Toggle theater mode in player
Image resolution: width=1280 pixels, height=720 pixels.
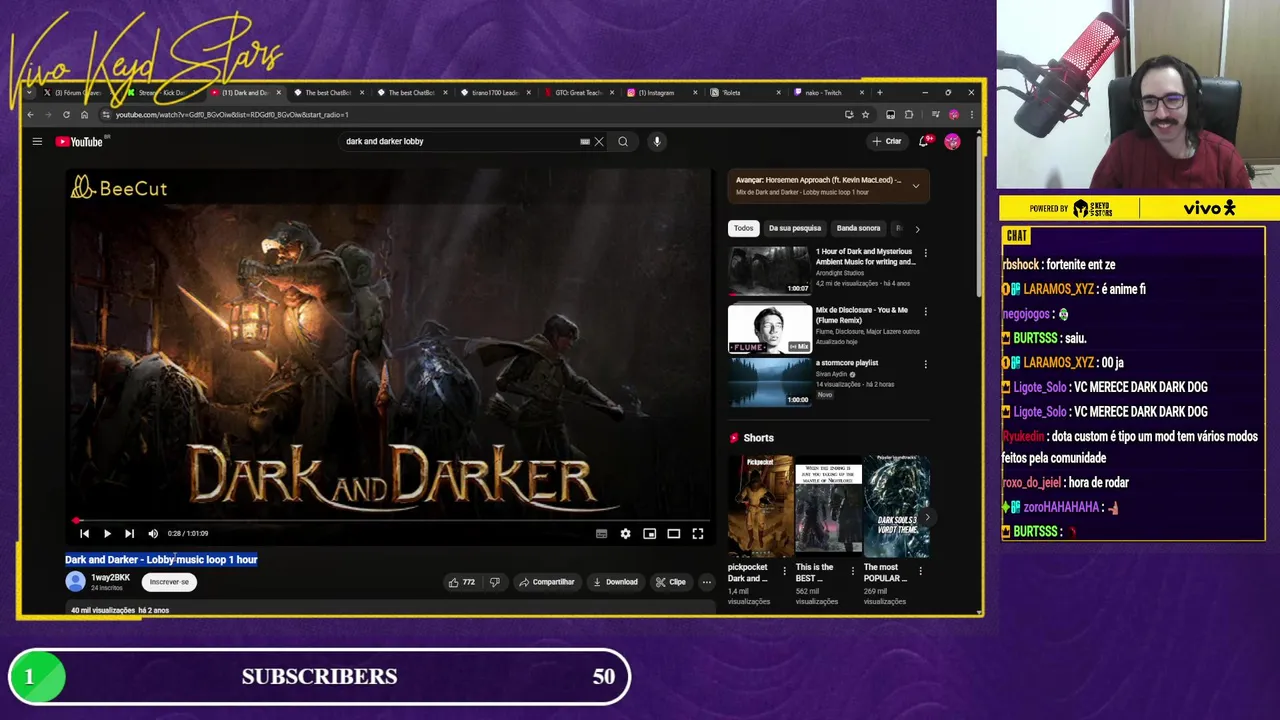tap(673, 534)
